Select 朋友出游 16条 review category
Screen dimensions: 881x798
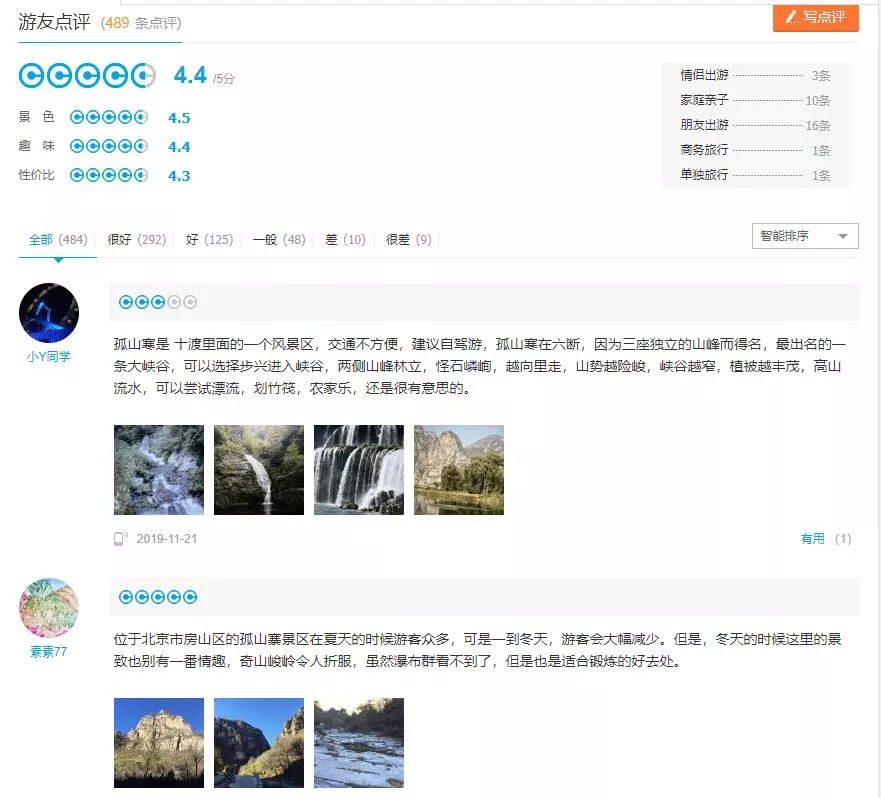point(755,125)
